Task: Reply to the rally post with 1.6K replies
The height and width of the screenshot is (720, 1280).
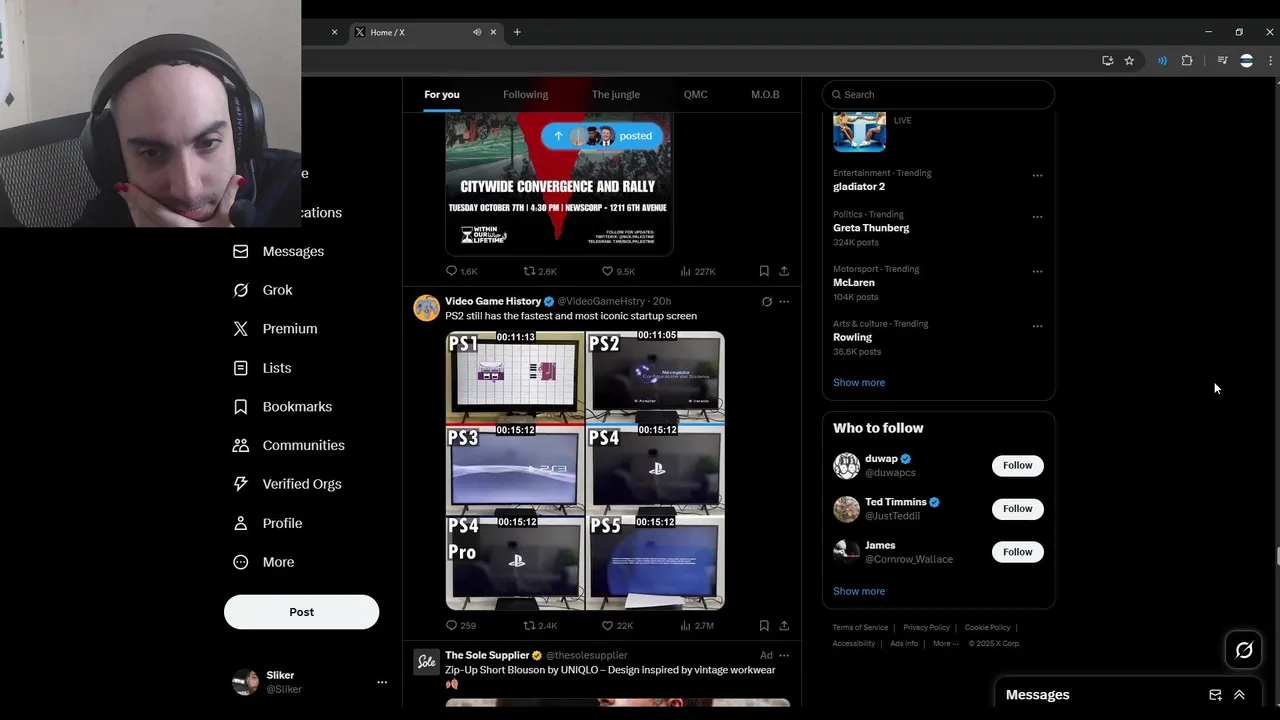Action: tap(461, 271)
